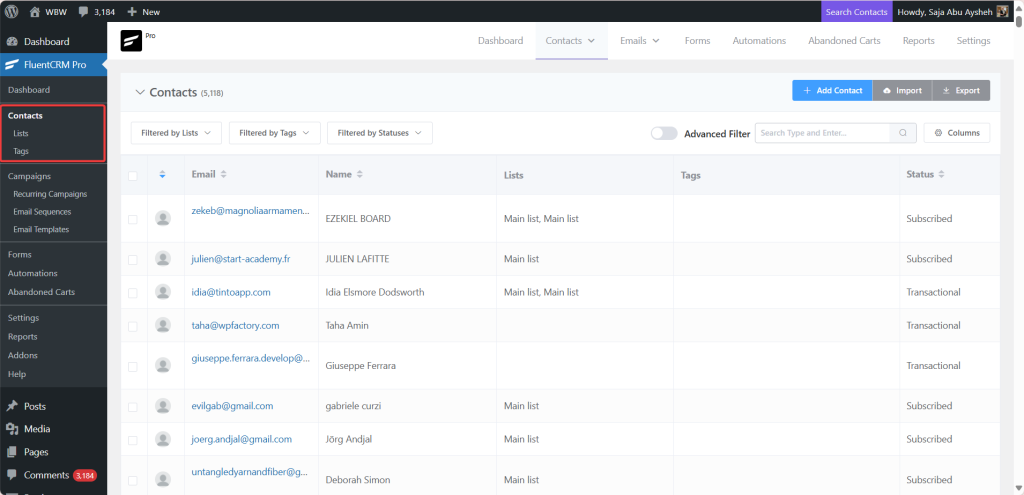Click the plus New icon in admin bar
Viewport: 1024px width, 495px height.
(132, 12)
